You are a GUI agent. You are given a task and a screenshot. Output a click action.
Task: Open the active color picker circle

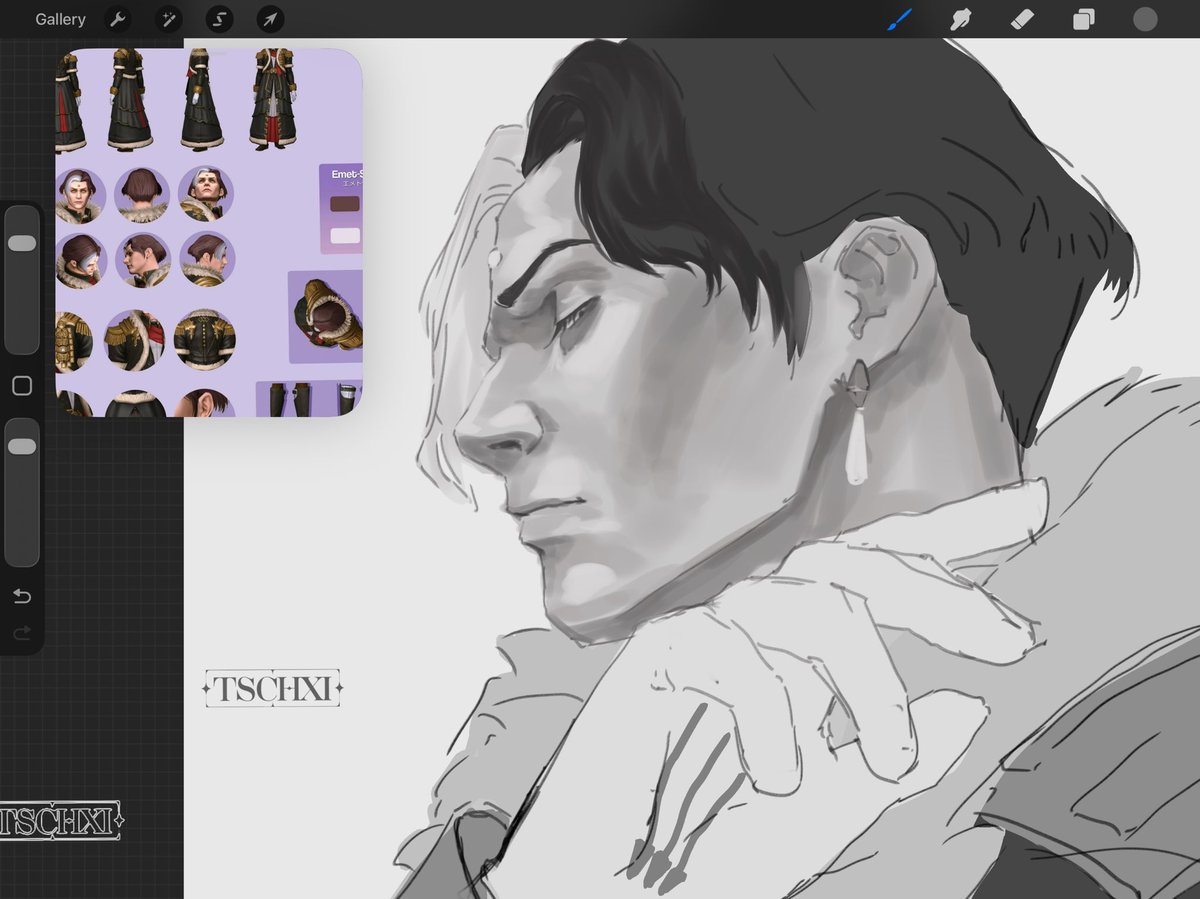[1145, 19]
